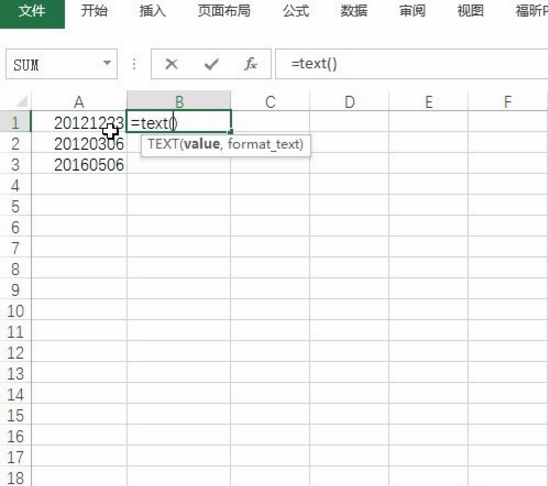The width and height of the screenshot is (548, 486).
Task: Select row 17 header
Action: click(x=15, y=457)
